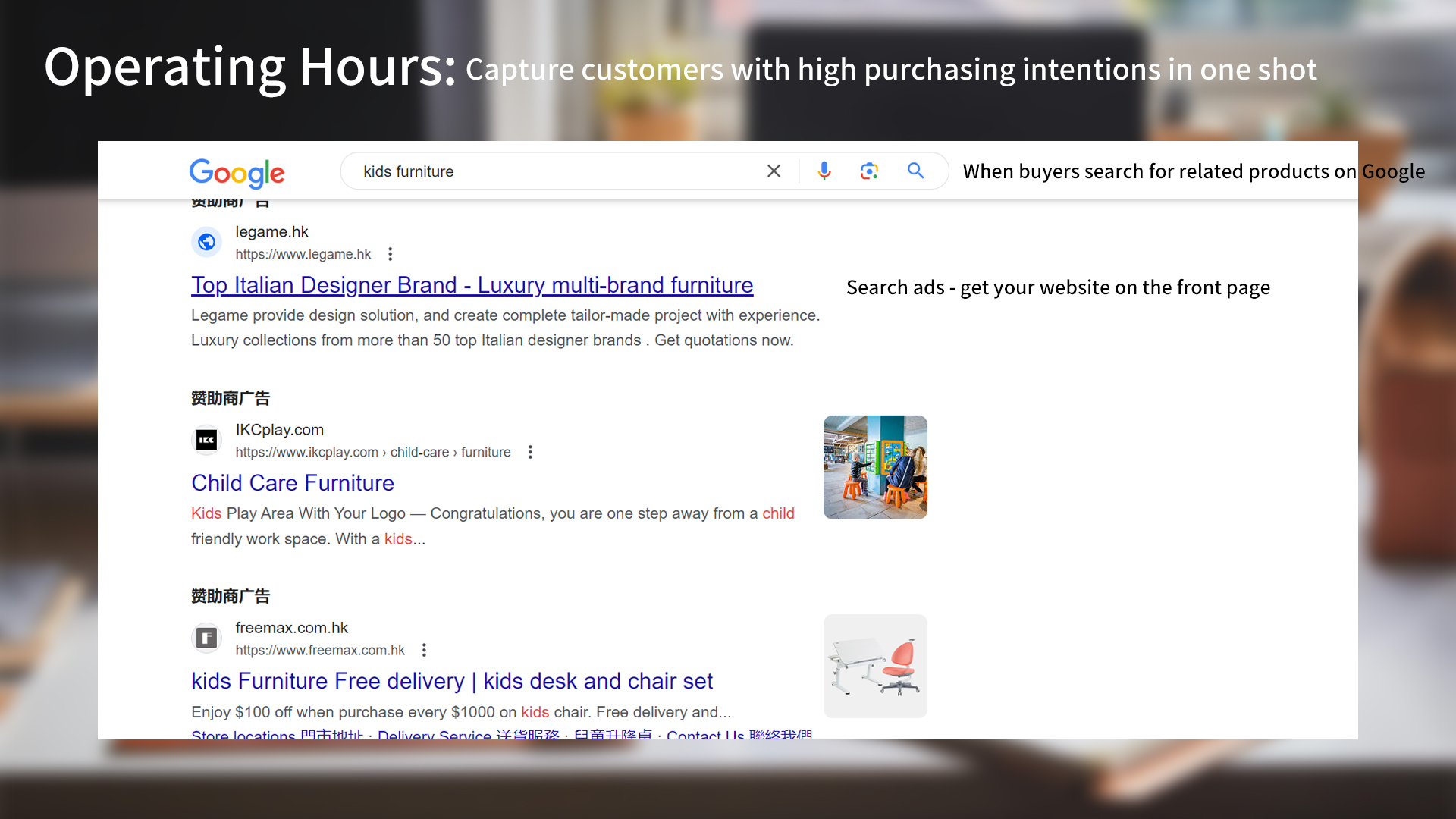
Task: Clear the search query with the X
Action: click(773, 171)
